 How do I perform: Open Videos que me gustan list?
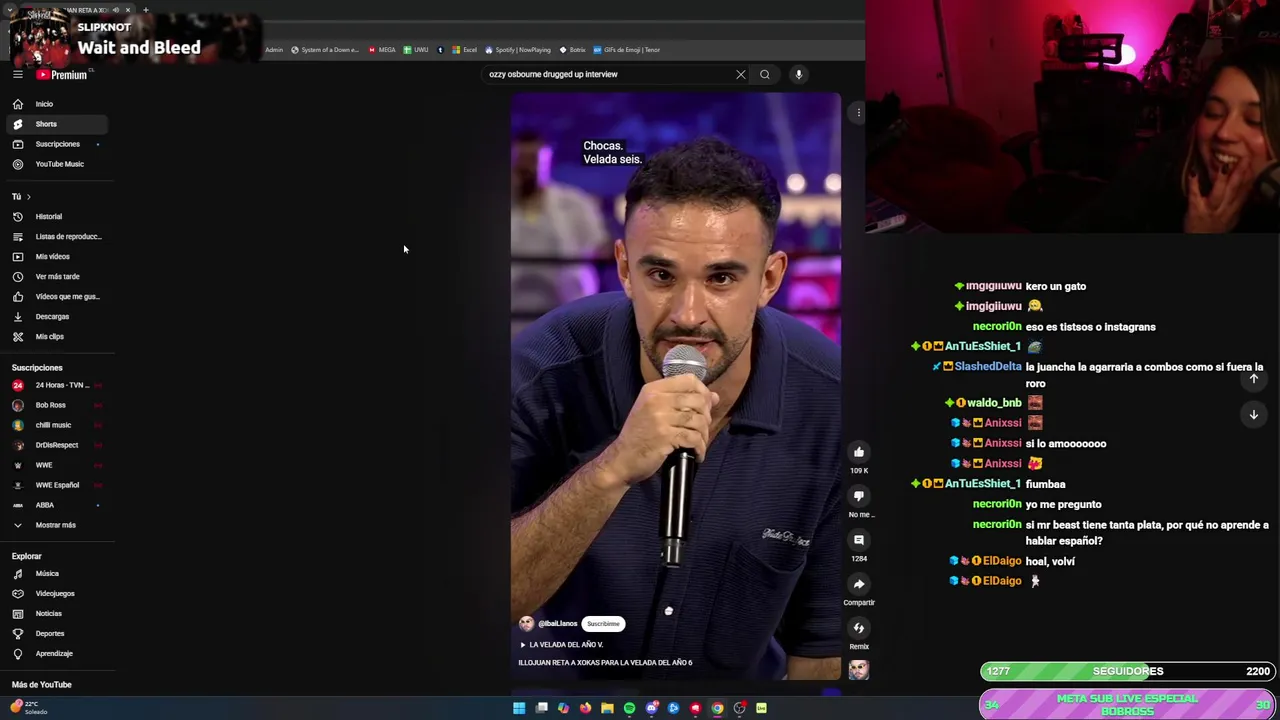click(x=56, y=296)
